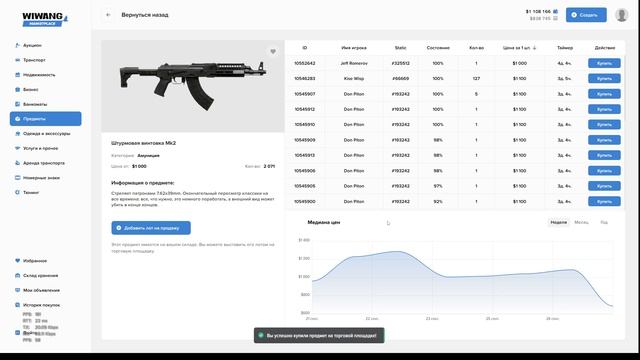
Task: Add the rifle to favorites with the heart icon
Action: (x=273, y=51)
